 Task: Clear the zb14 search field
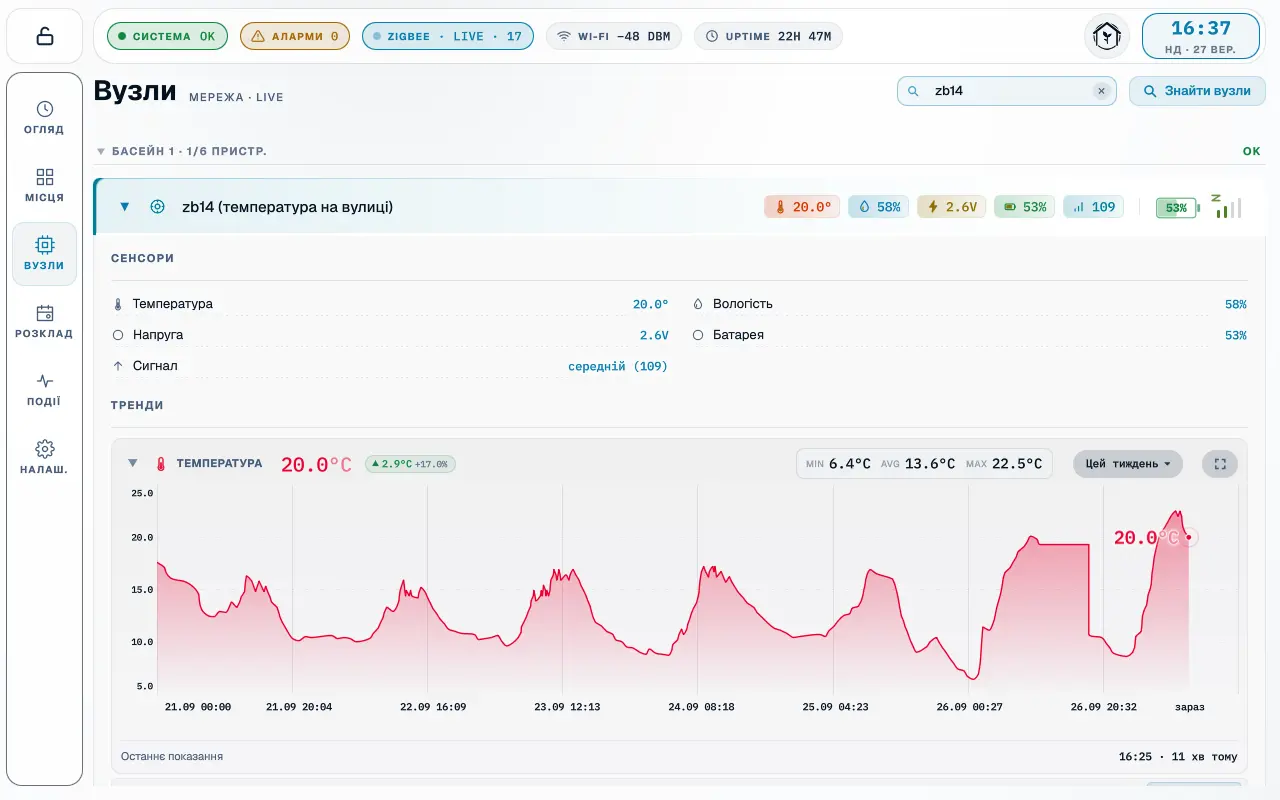coord(1101,91)
